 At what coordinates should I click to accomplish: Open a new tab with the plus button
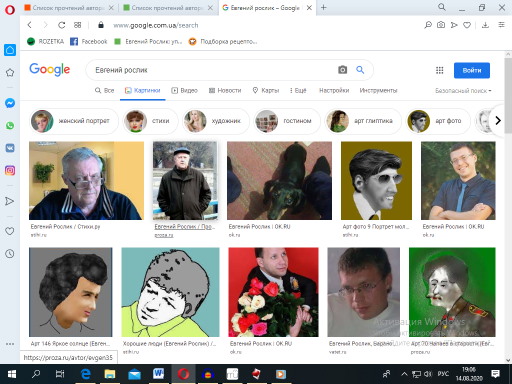tap(323, 7)
